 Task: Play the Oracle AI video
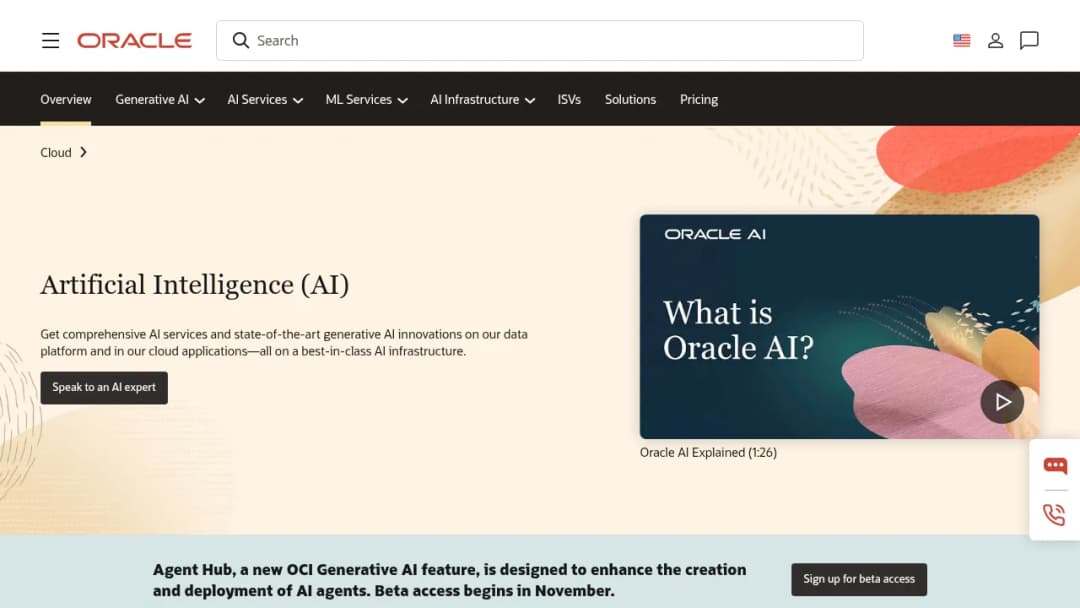click(1002, 402)
